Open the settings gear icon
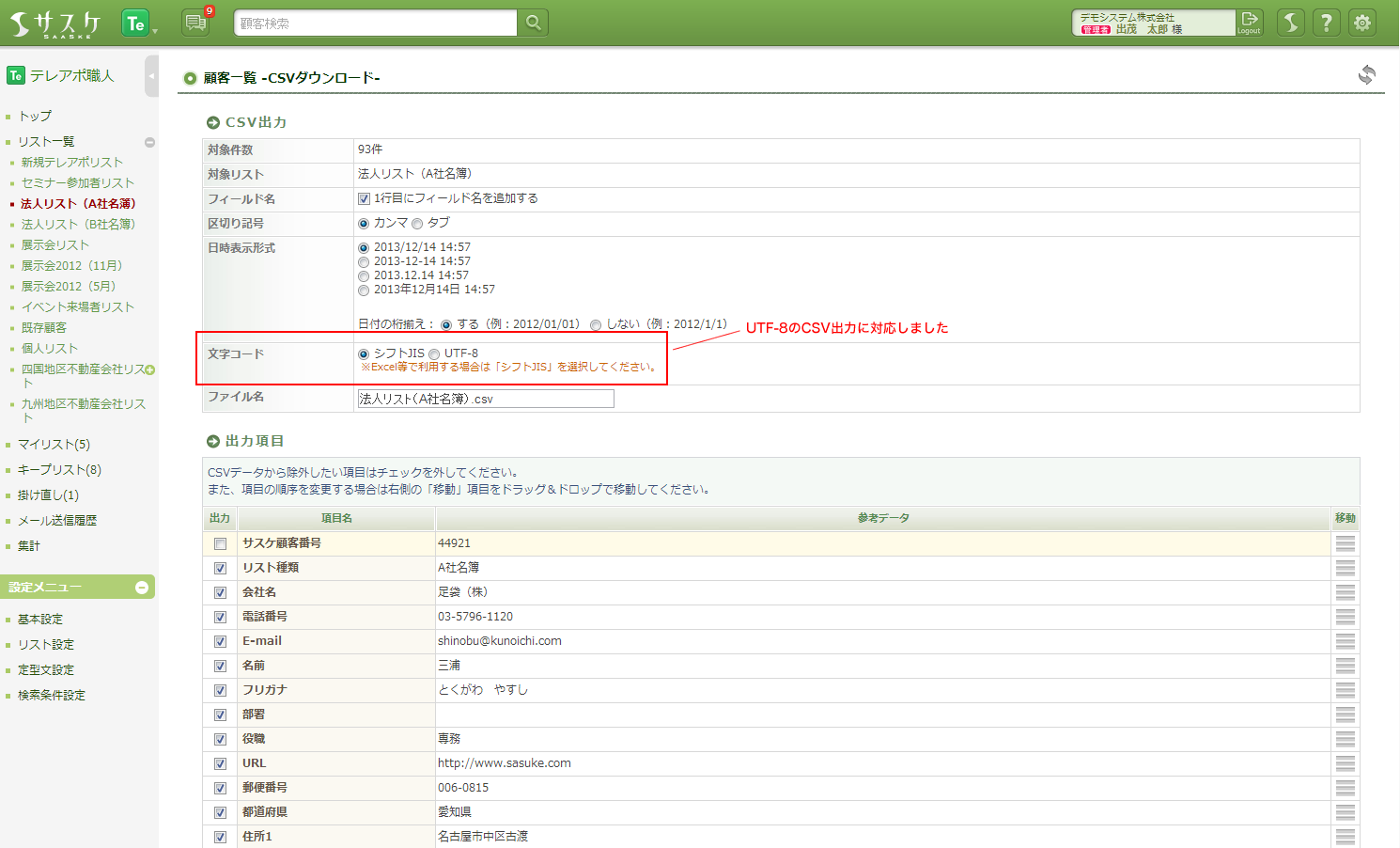This screenshot has height=848, width=1400. pos(1361,23)
